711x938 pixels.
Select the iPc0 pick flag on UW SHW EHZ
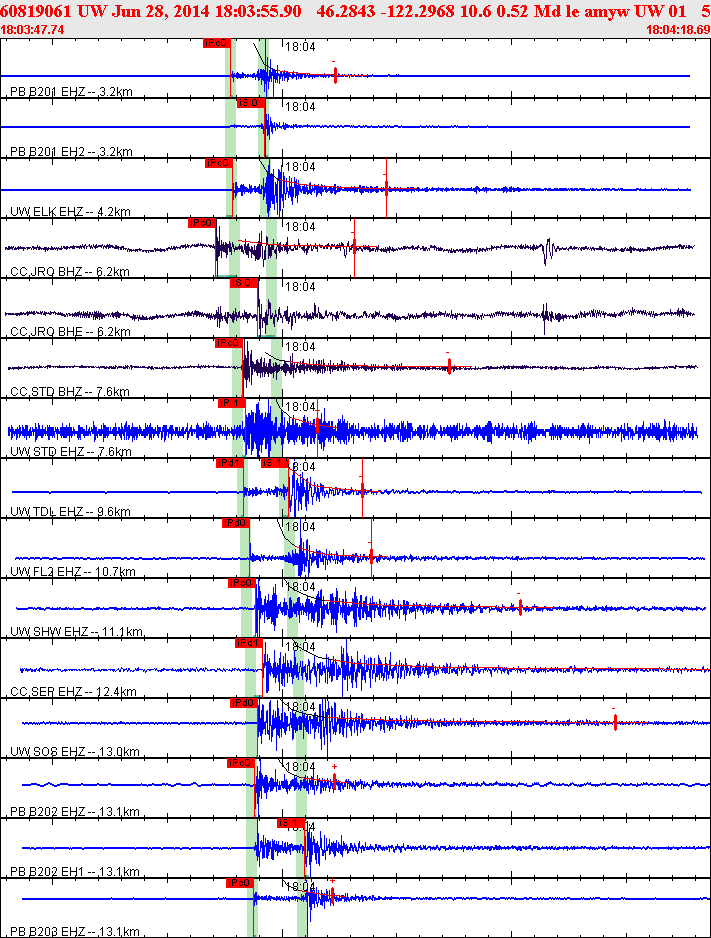(242, 583)
